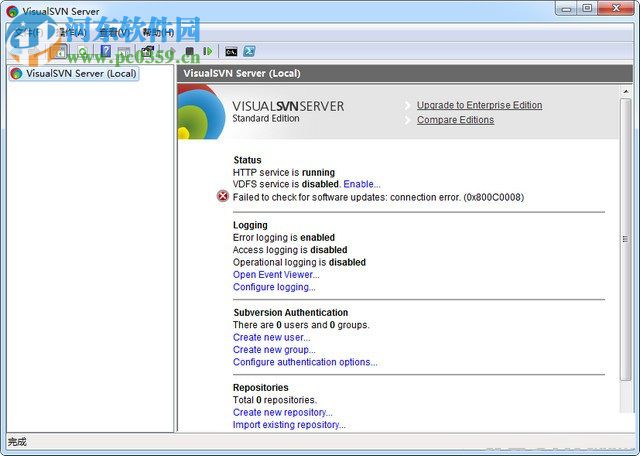
Task: Click Upgrade to Enterprise Edition link
Action: pyautogui.click(x=480, y=105)
